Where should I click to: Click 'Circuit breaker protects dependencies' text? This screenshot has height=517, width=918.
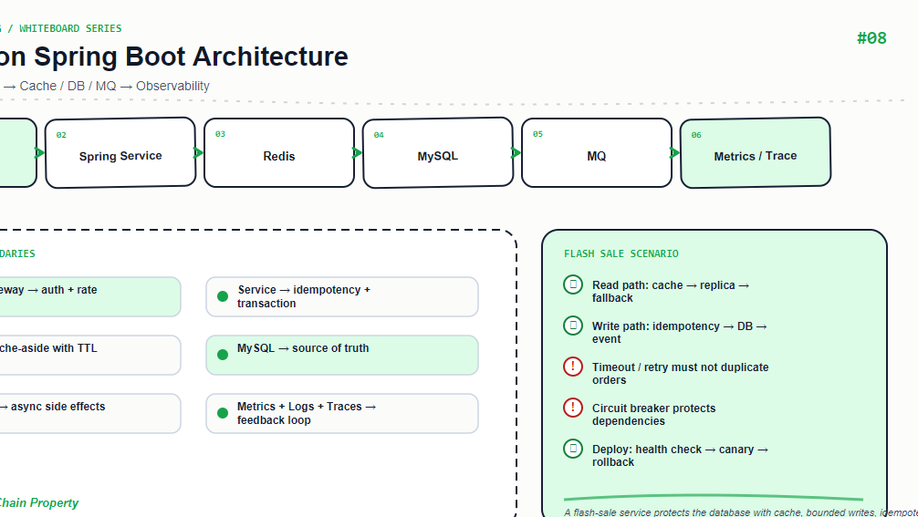click(x=653, y=414)
